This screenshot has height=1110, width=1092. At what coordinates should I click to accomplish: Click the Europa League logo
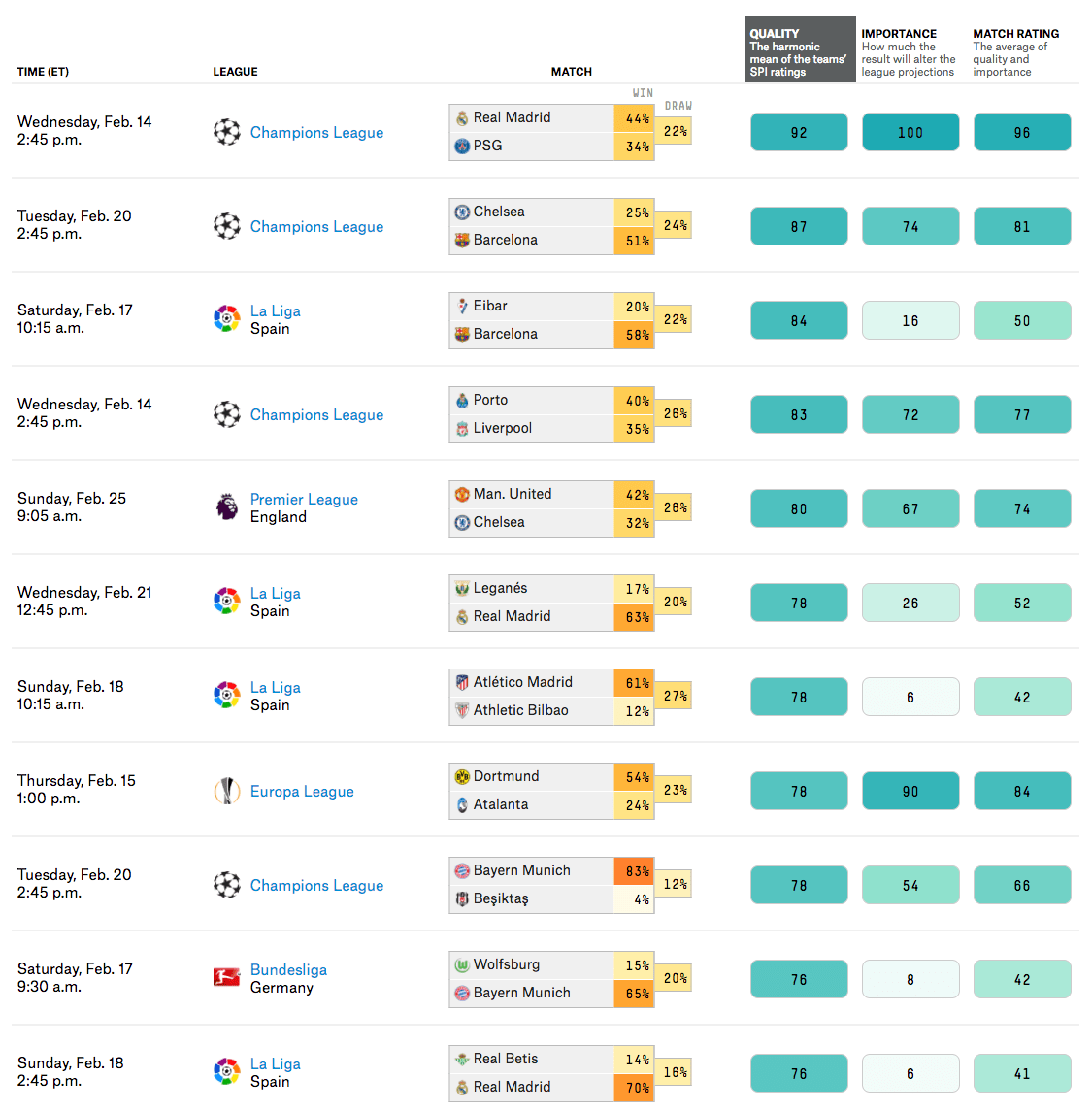click(227, 791)
